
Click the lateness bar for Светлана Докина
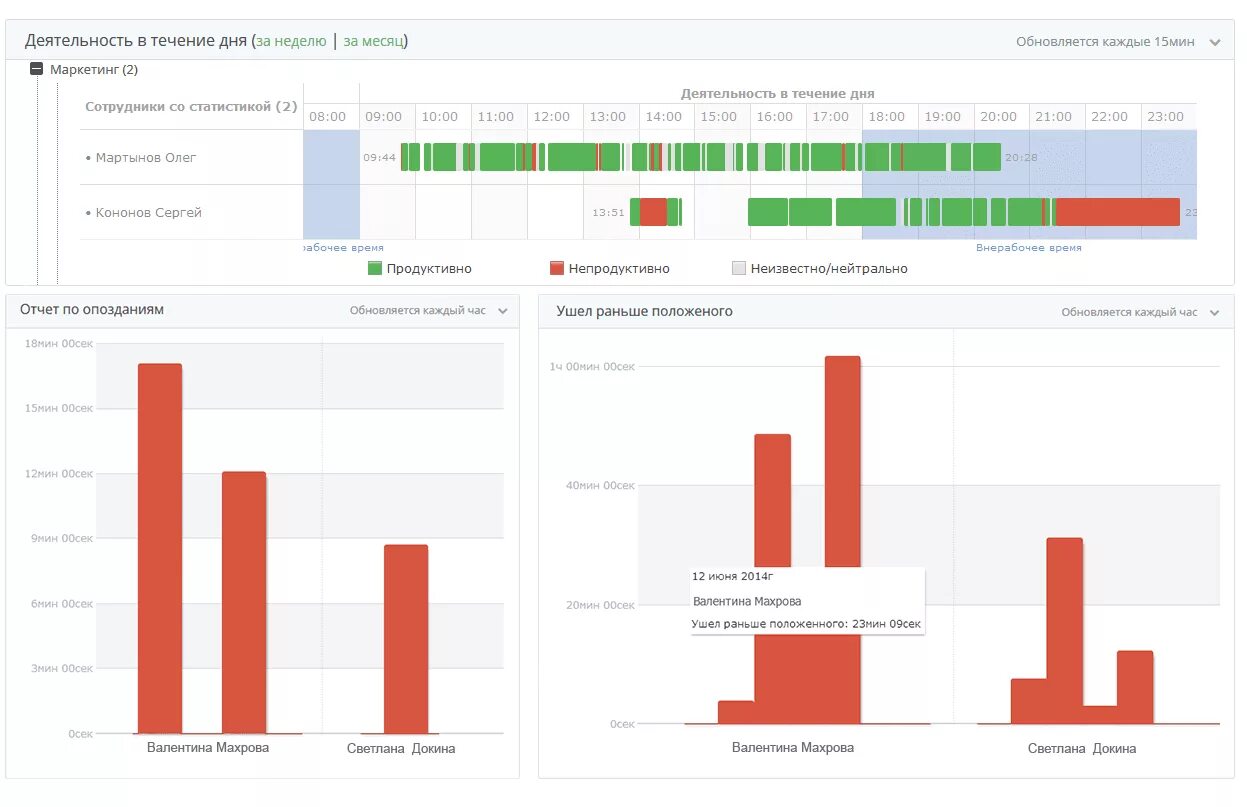[x=406, y=639]
